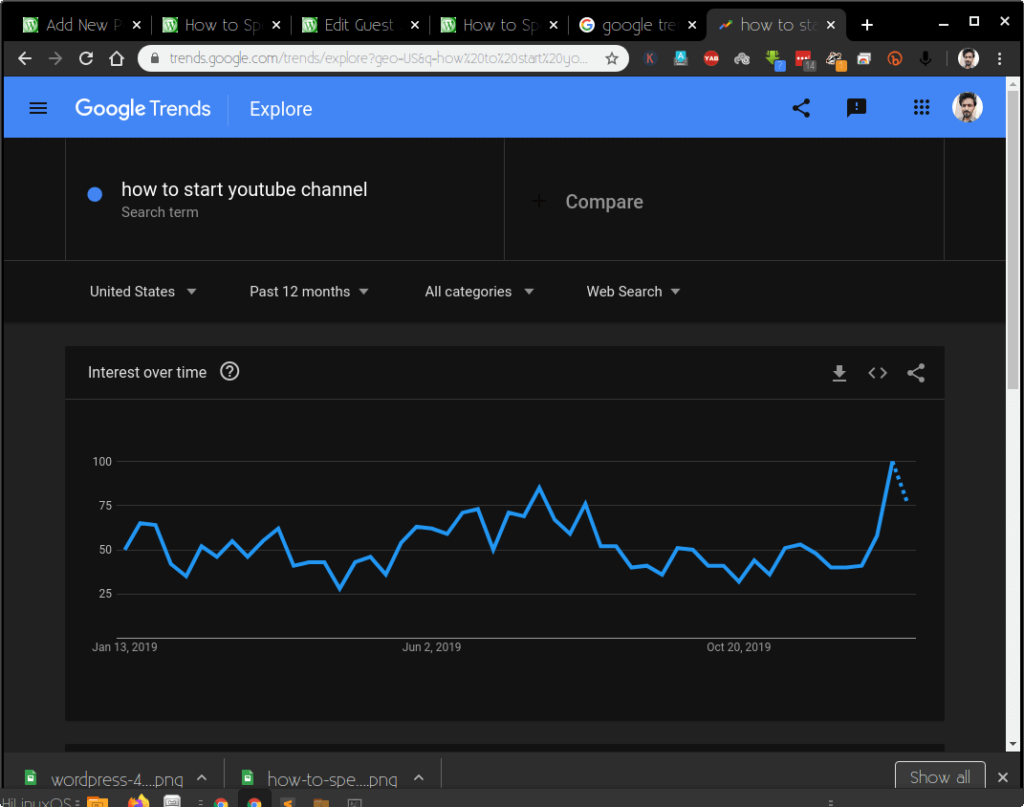Open the send feedback icon
The image size is (1024, 807).
[x=856, y=108]
